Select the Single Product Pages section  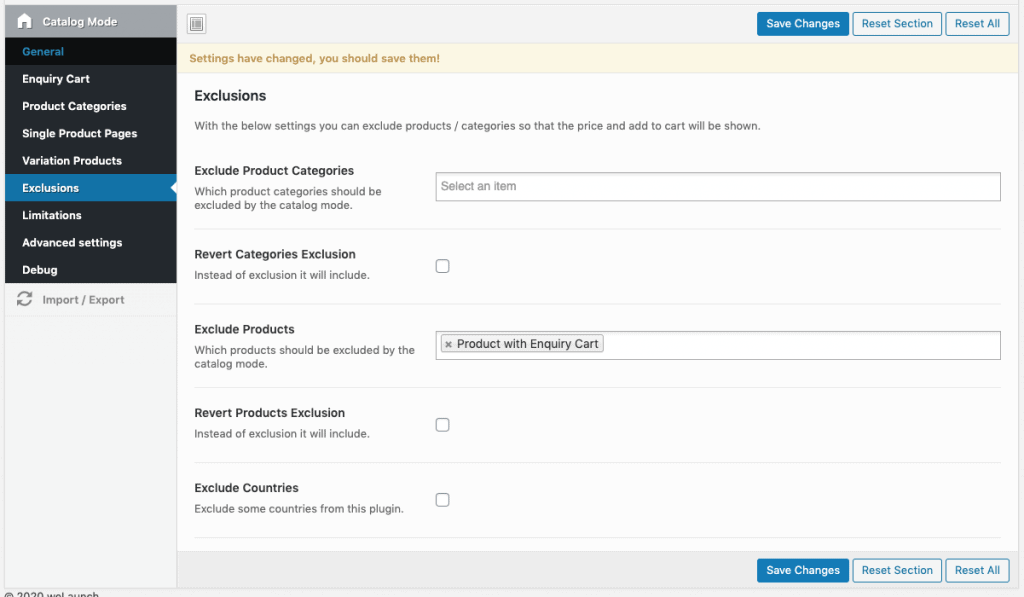pos(91,133)
